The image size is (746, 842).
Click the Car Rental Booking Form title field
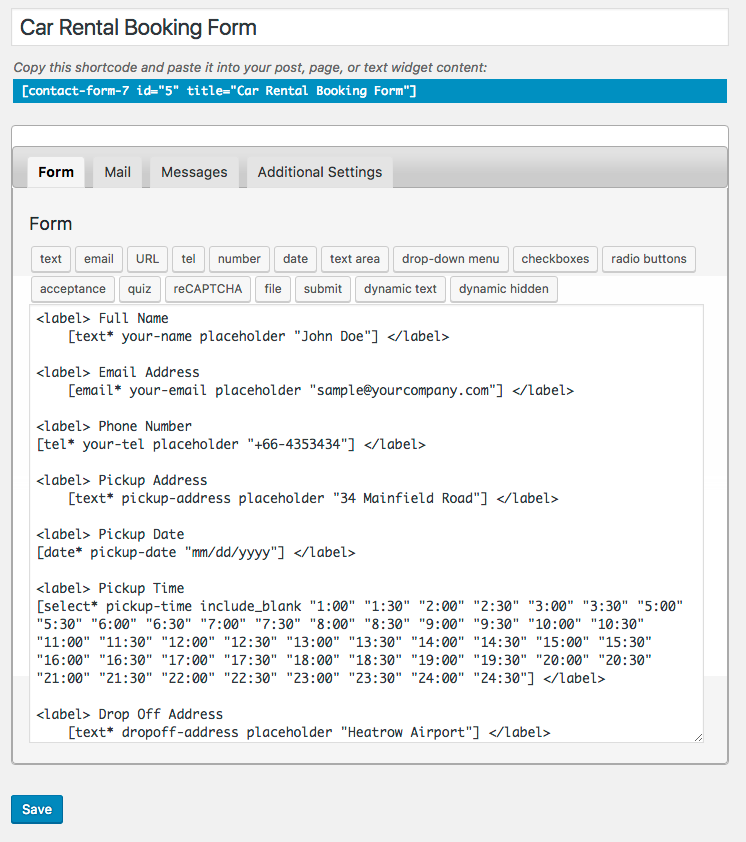370,27
